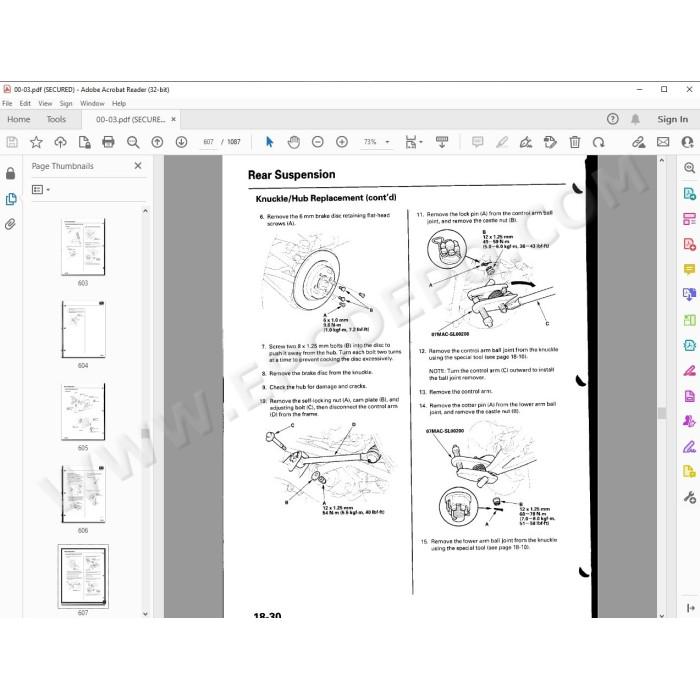Zoom in with the plus button
Image resolution: width=700 pixels, height=700 pixels.
342,142
